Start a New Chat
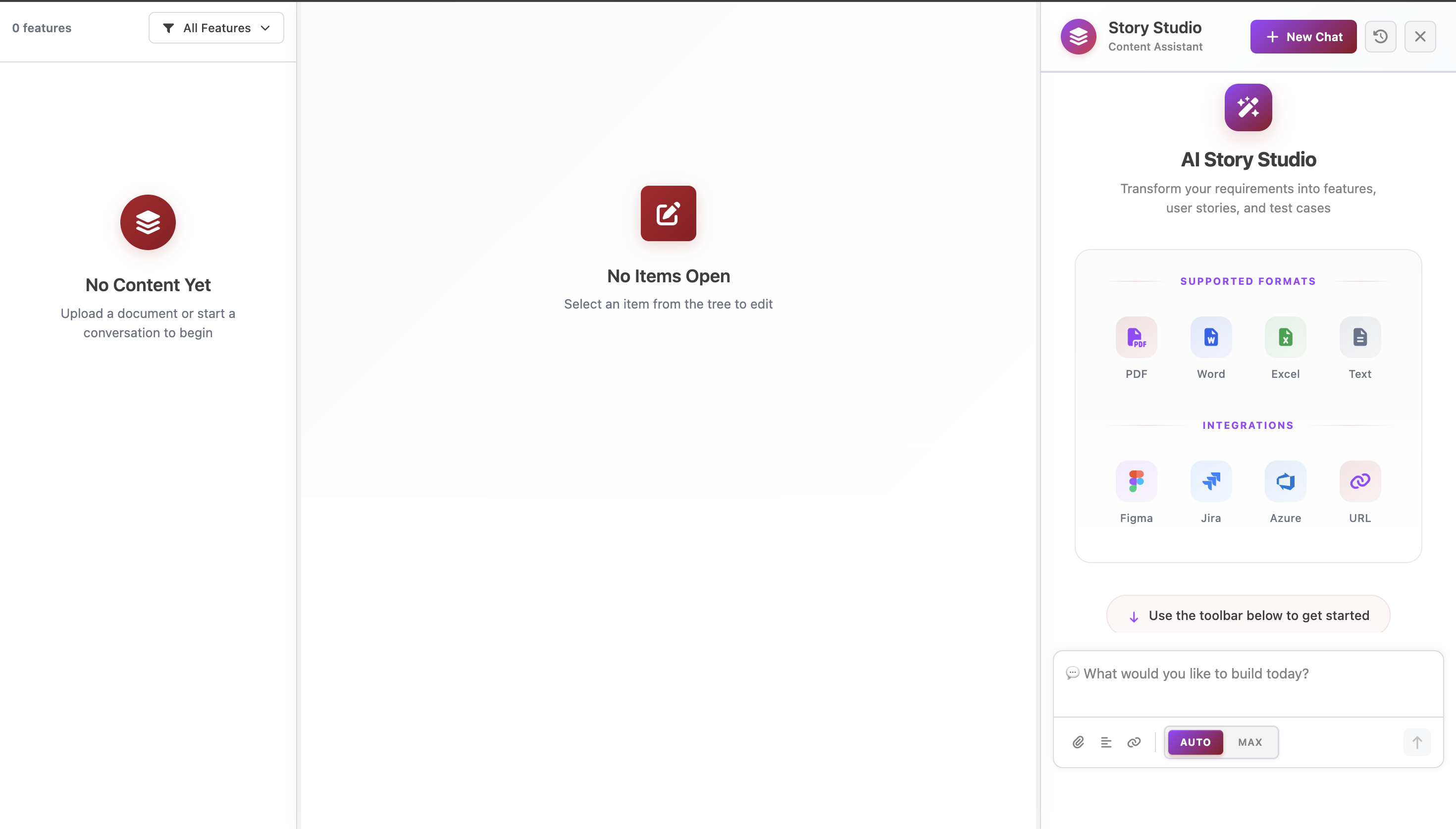This screenshot has height=829, width=1456. (x=1303, y=37)
